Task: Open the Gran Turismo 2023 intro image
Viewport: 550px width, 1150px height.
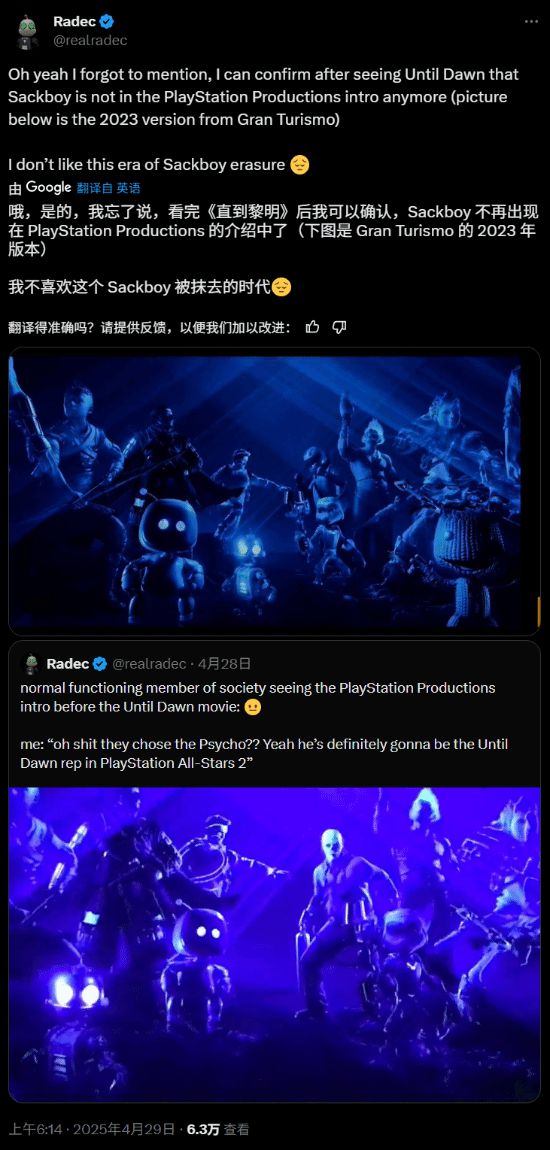Action: pos(275,491)
